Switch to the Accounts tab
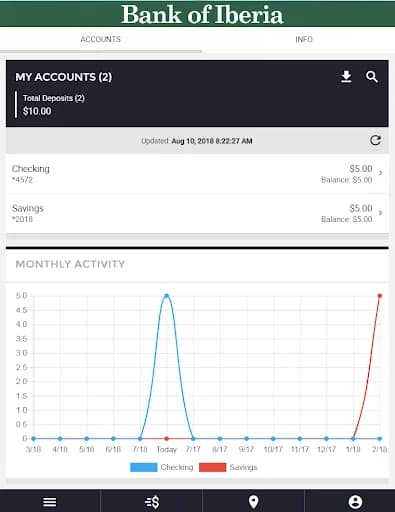 click(100, 39)
